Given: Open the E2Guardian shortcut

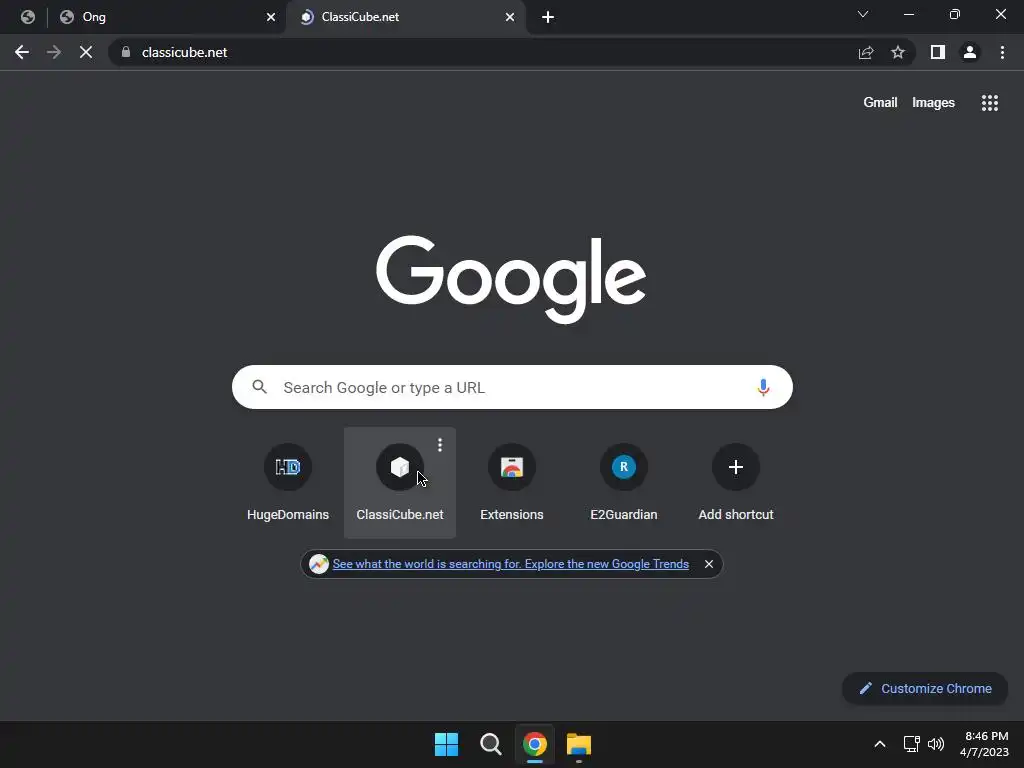Looking at the screenshot, I should 624,483.
